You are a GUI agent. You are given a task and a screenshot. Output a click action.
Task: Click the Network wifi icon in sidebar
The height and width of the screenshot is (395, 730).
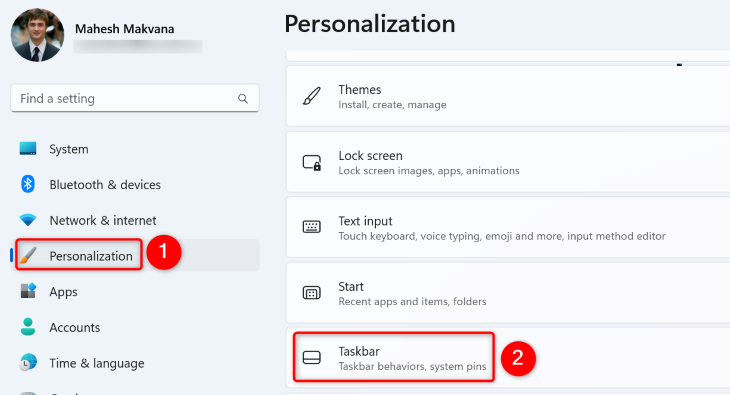[x=28, y=220]
